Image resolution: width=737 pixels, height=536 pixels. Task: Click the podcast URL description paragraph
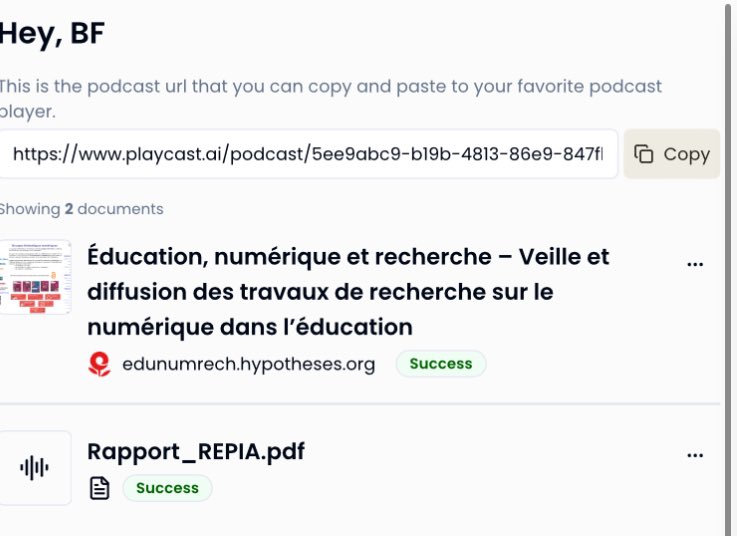pyautogui.click(x=330, y=87)
